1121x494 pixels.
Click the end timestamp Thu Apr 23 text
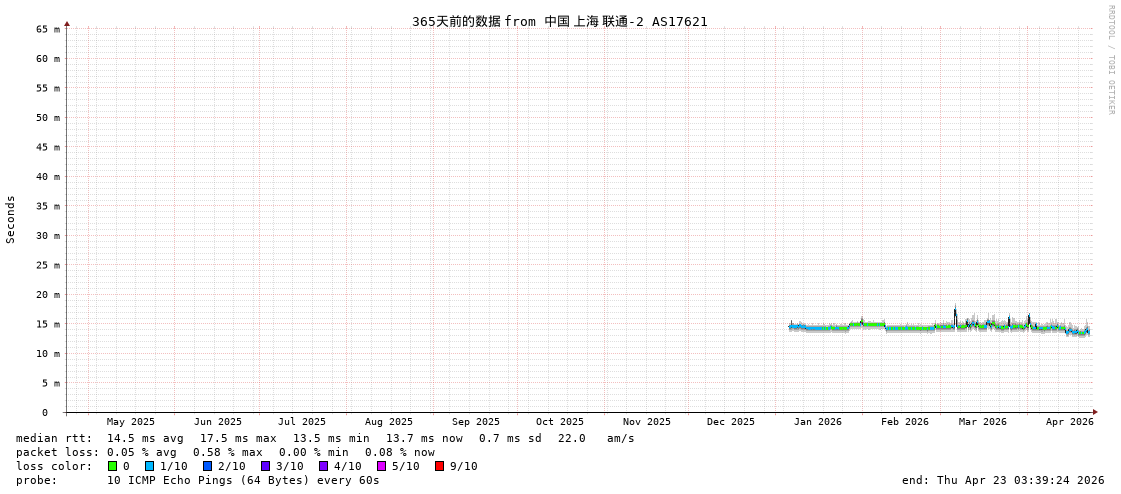1003,480
